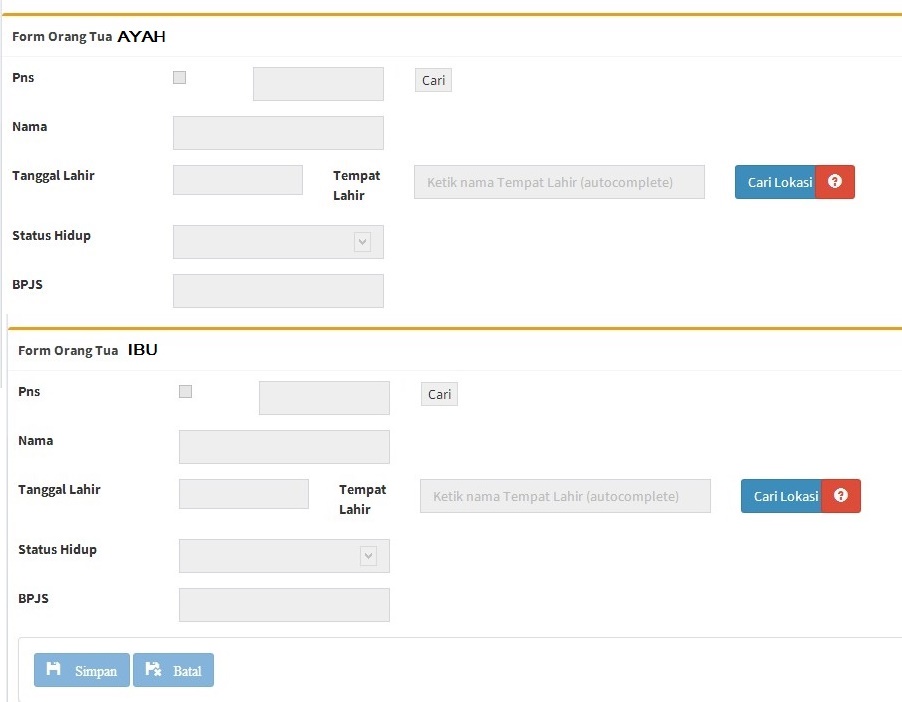Save the form with Simpan button
Image resolution: width=902 pixels, height=702 pixels.
pyautogui.click(x=82, y=670)
